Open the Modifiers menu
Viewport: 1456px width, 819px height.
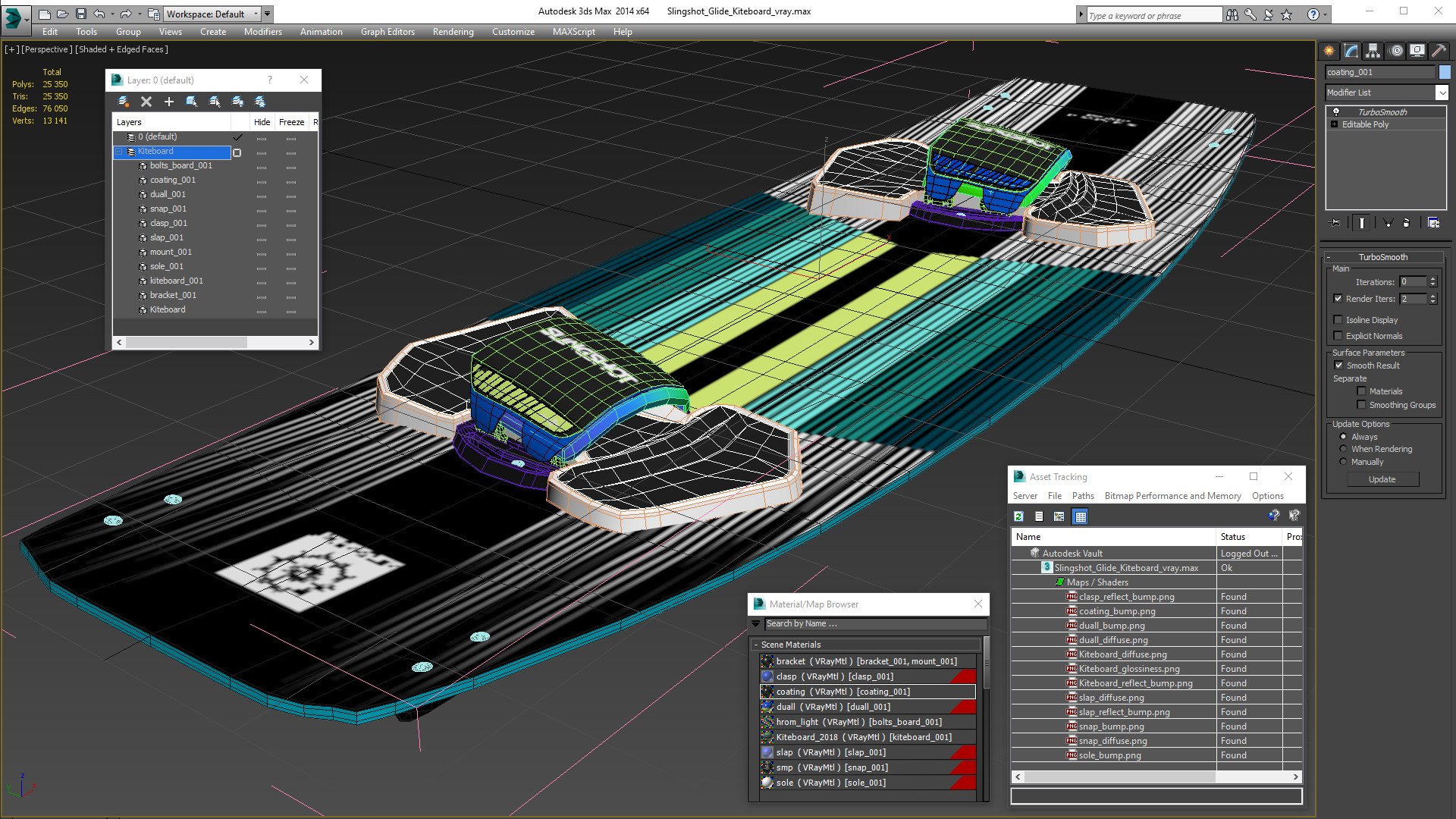262,32
